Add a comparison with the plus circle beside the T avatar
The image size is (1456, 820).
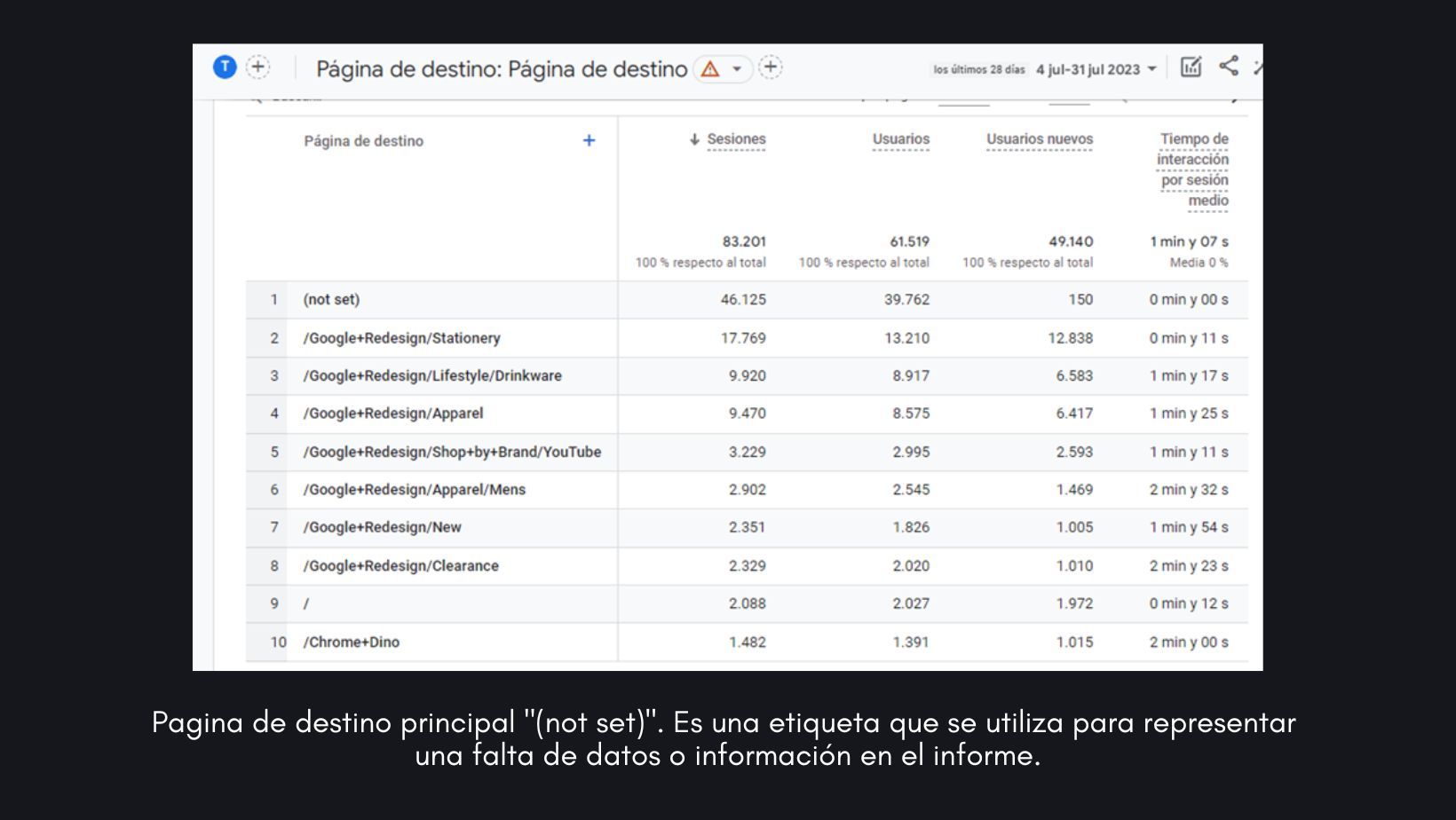click(257, 67)
